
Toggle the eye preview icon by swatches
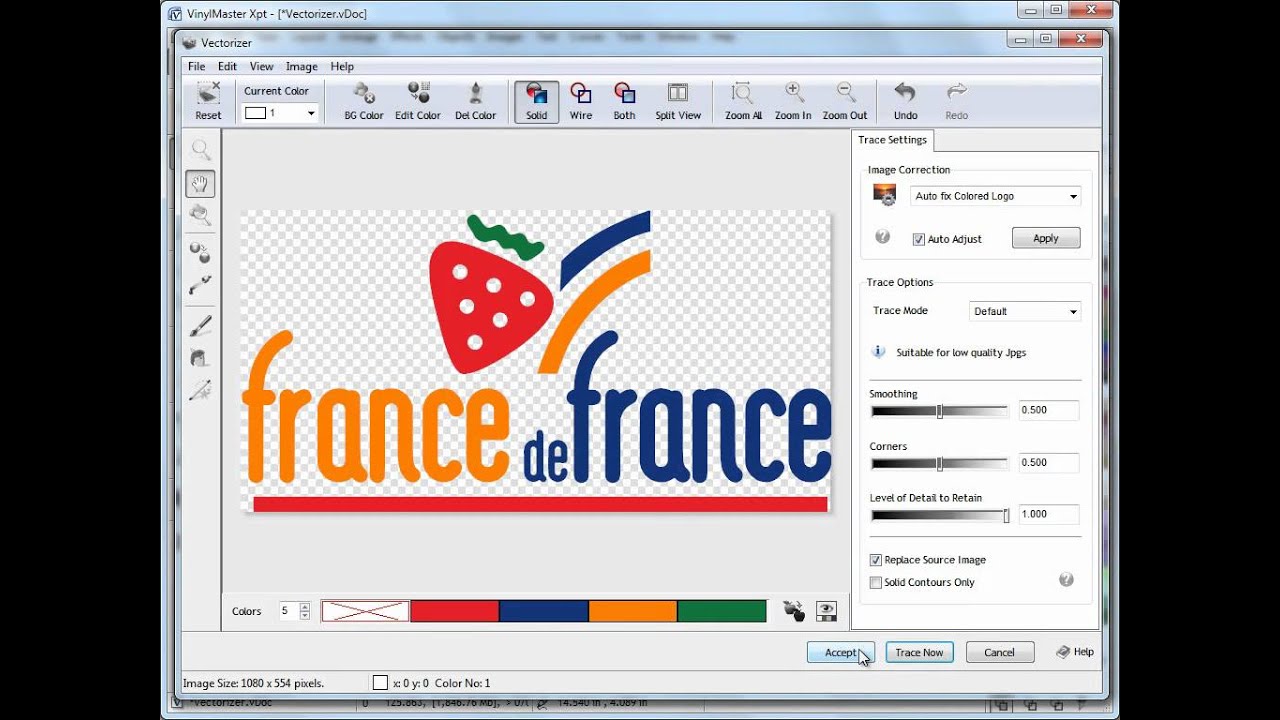point(826,611)
